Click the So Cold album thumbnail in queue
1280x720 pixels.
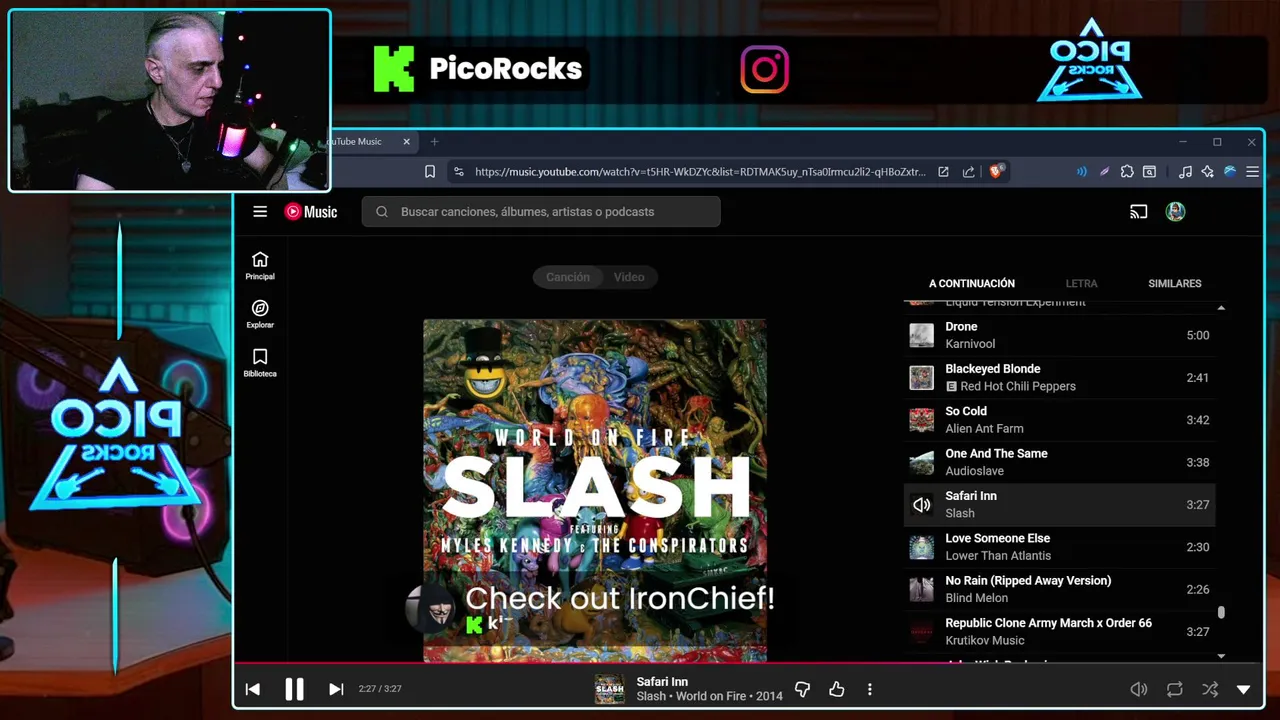pos(922,420)
